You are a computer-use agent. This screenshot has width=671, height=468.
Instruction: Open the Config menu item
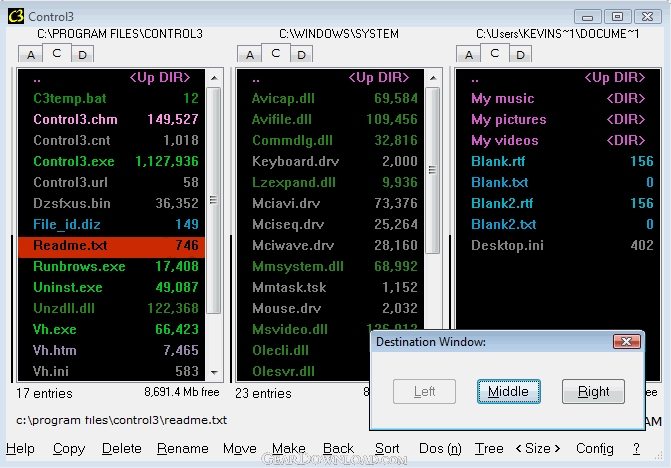pyautogui.click(x=594, y=448)
